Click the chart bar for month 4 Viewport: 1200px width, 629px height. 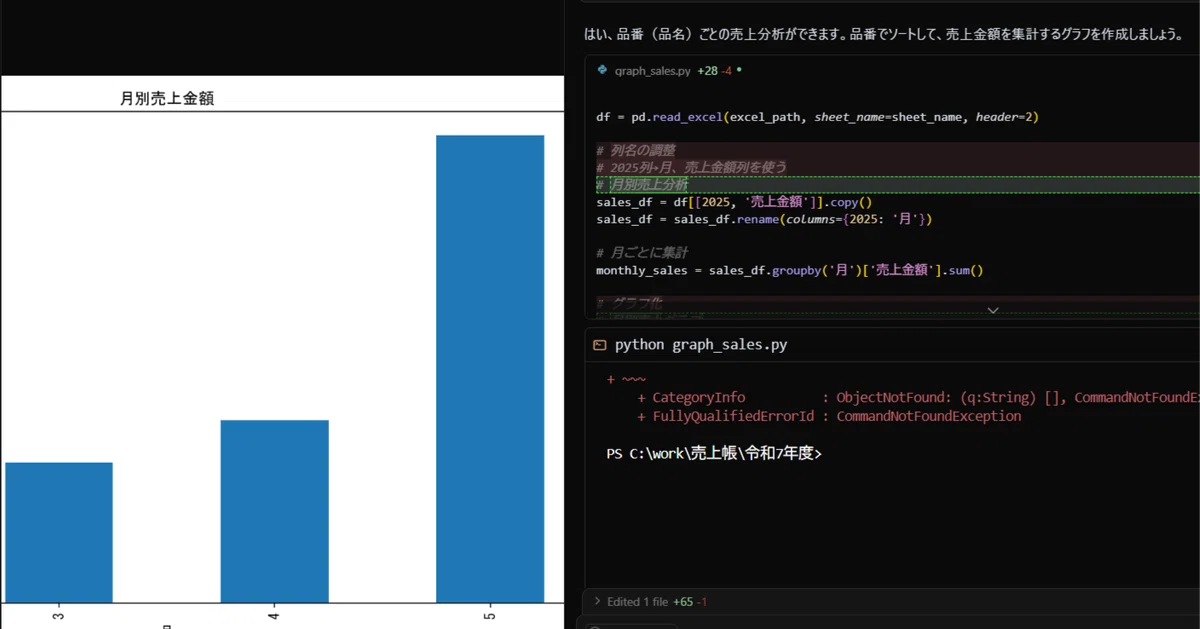tap(274, 511)
